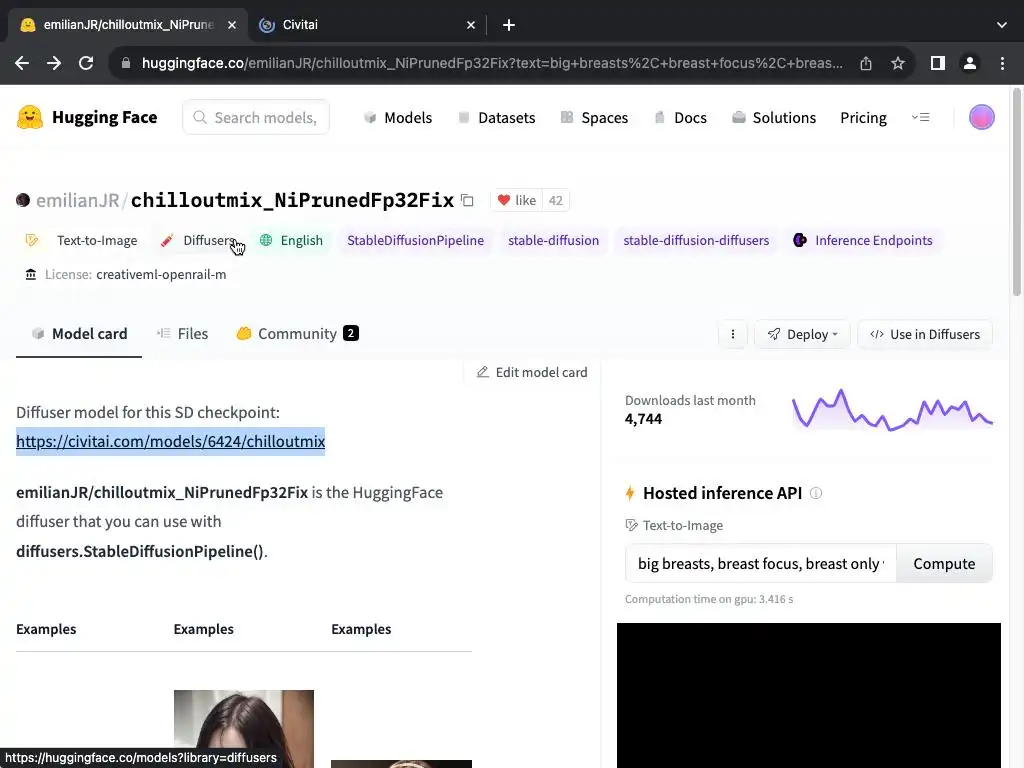This screenshot has height=768, width=1024.
Task: Click the inference prompt text field
Action: 761,564
